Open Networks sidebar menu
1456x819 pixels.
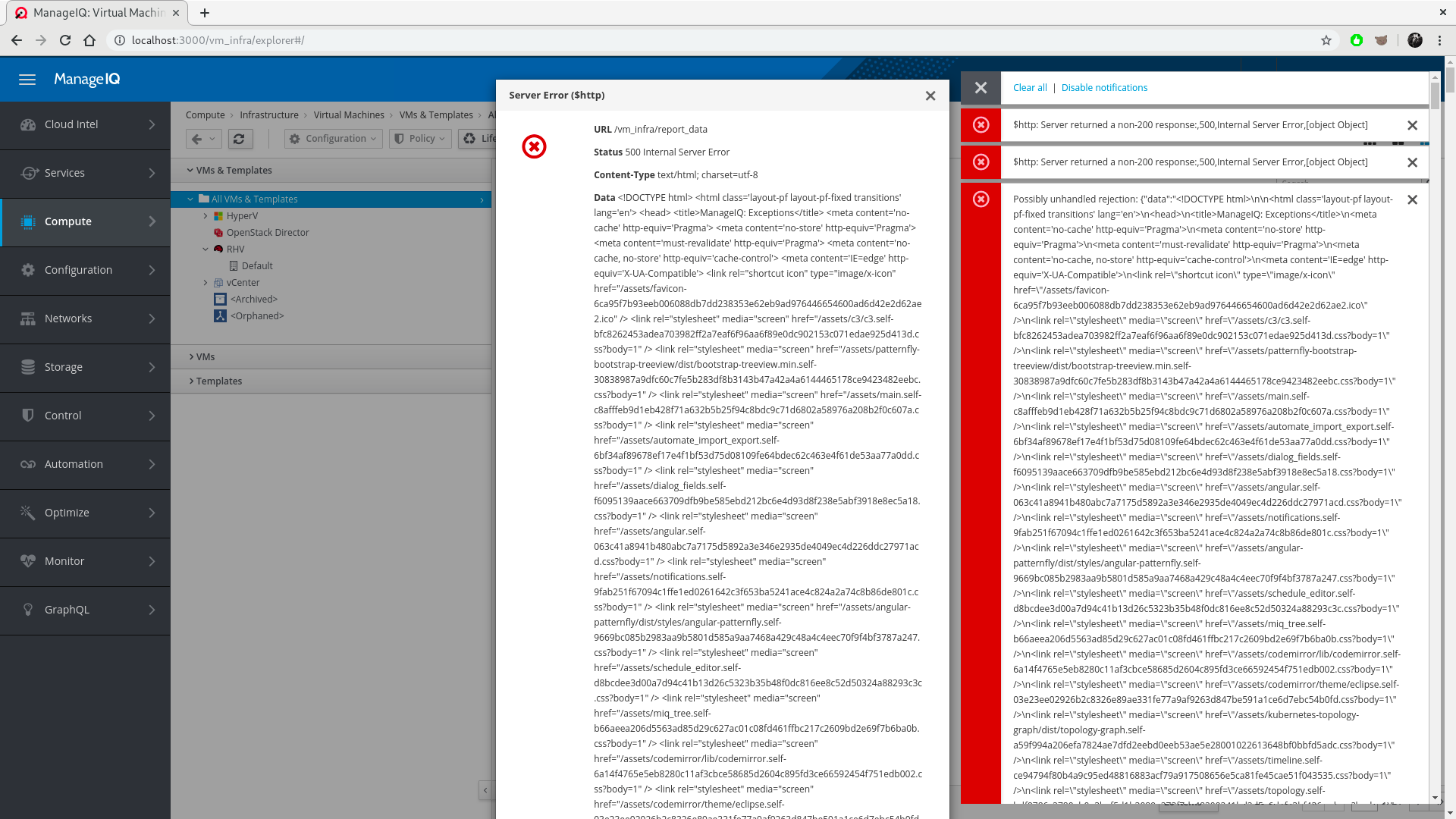click(x=85, y=318)
